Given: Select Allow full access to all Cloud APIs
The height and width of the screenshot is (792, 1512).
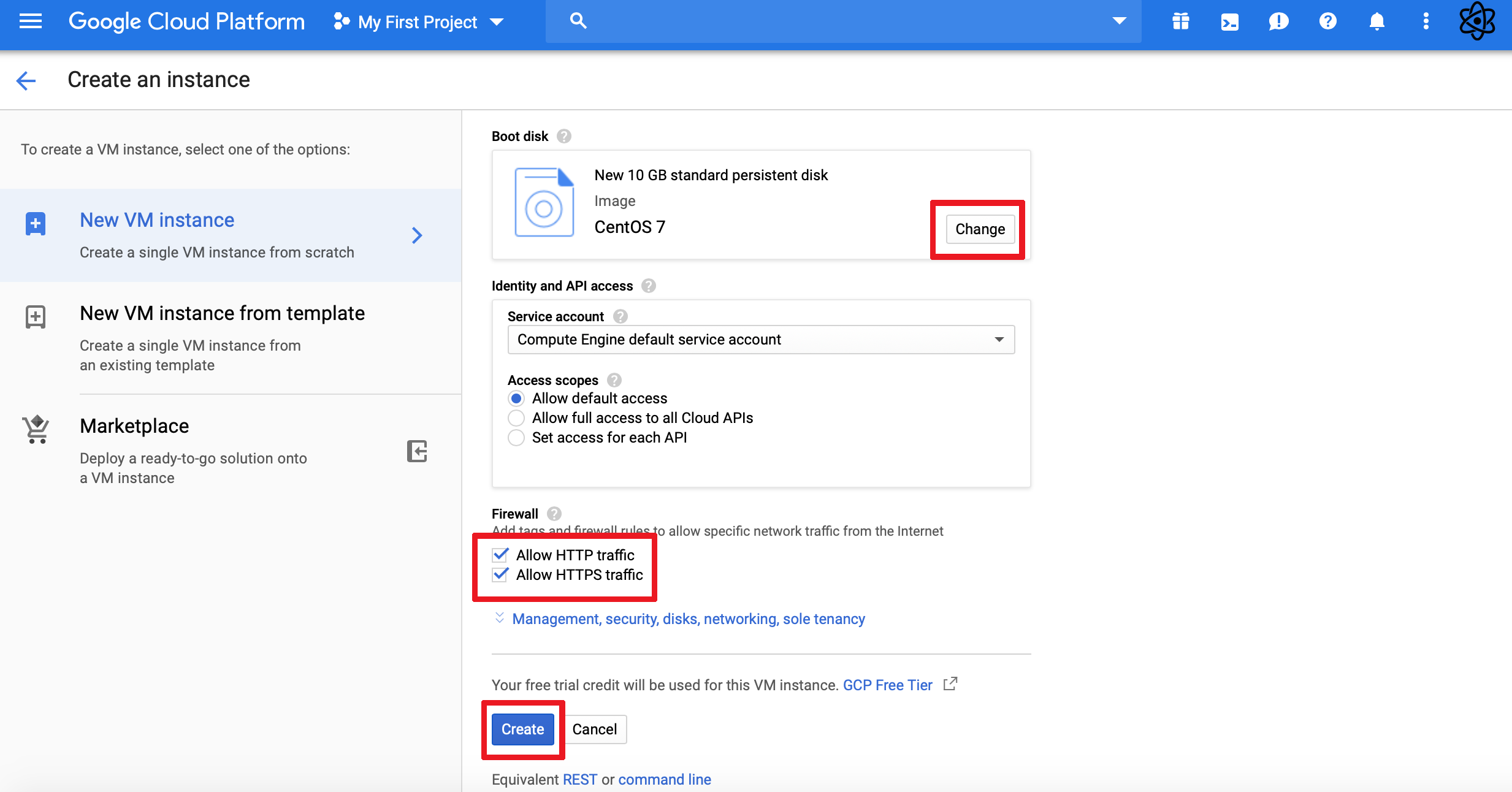Looking at the screenshot, I should click(x=516, y=418).
